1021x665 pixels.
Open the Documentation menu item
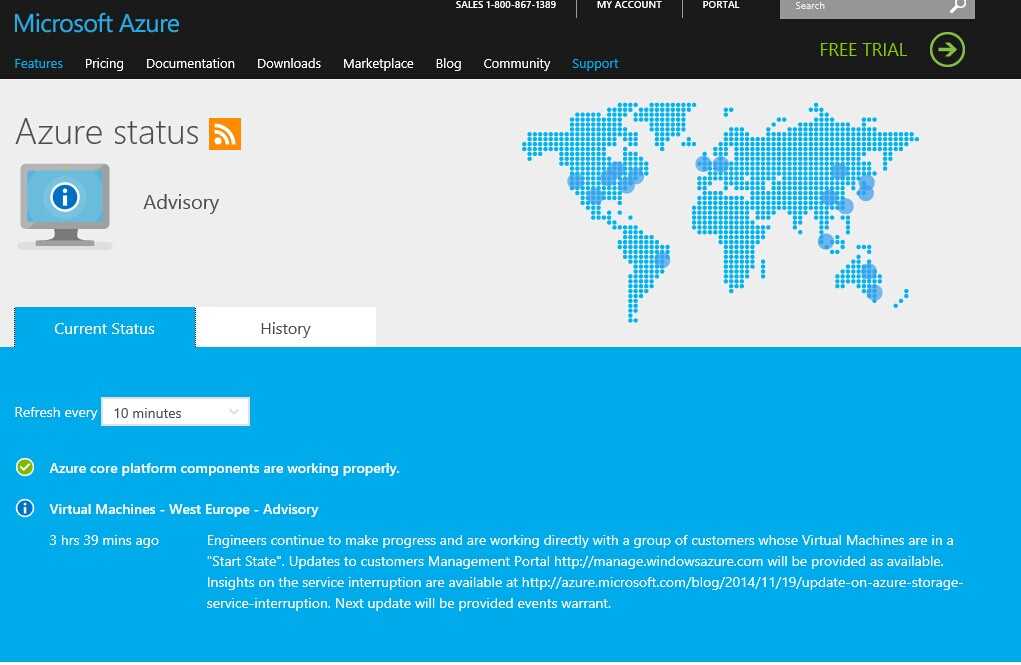coord(190,63)
